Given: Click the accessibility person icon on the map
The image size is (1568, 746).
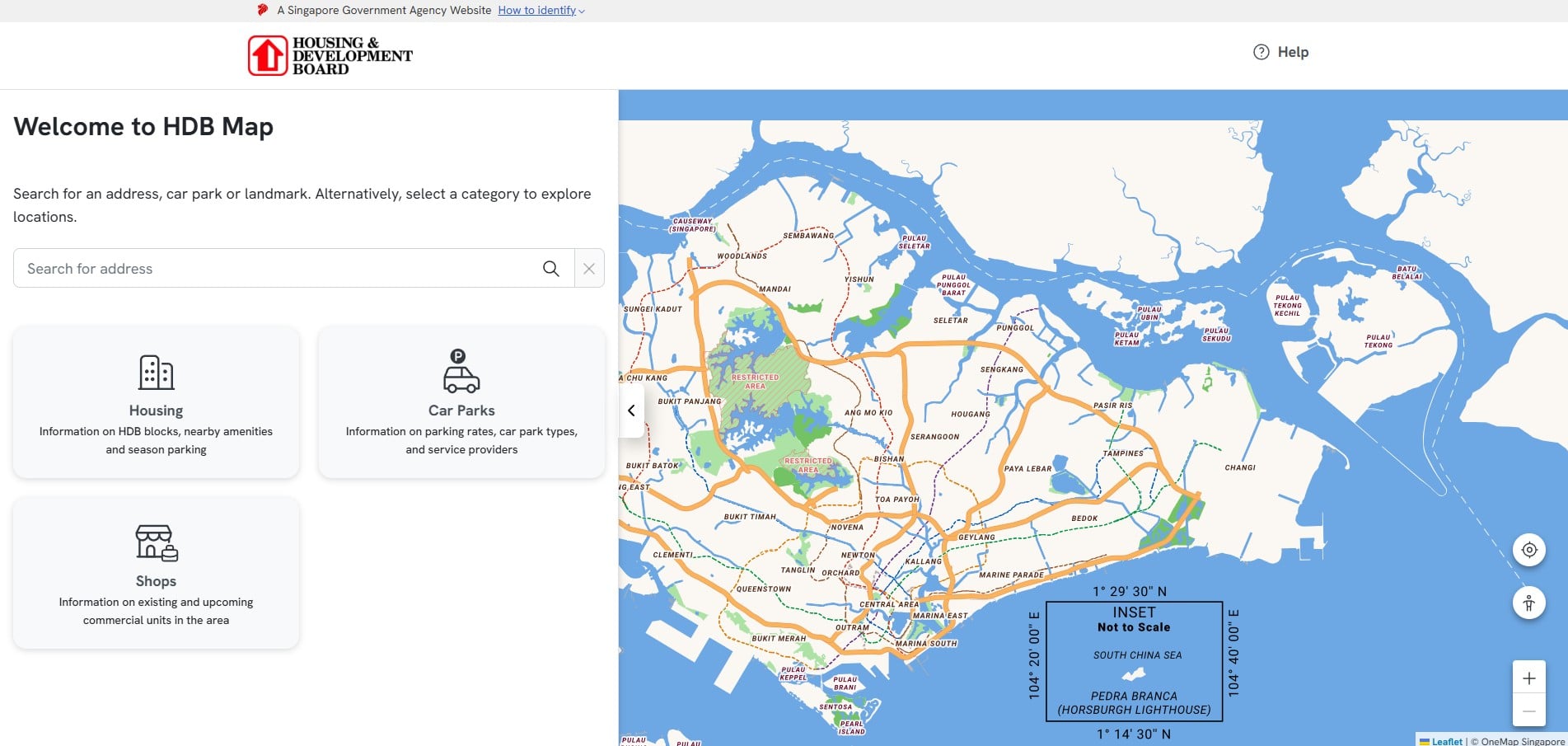Looking at the screenshot, I should coord(1529,603).
